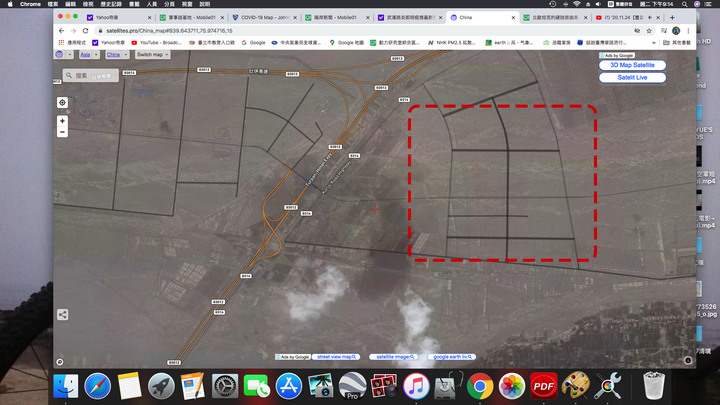Screen dimensions: 720x405
Task: Open Chrome from the Dock
Action: point(480,386)
